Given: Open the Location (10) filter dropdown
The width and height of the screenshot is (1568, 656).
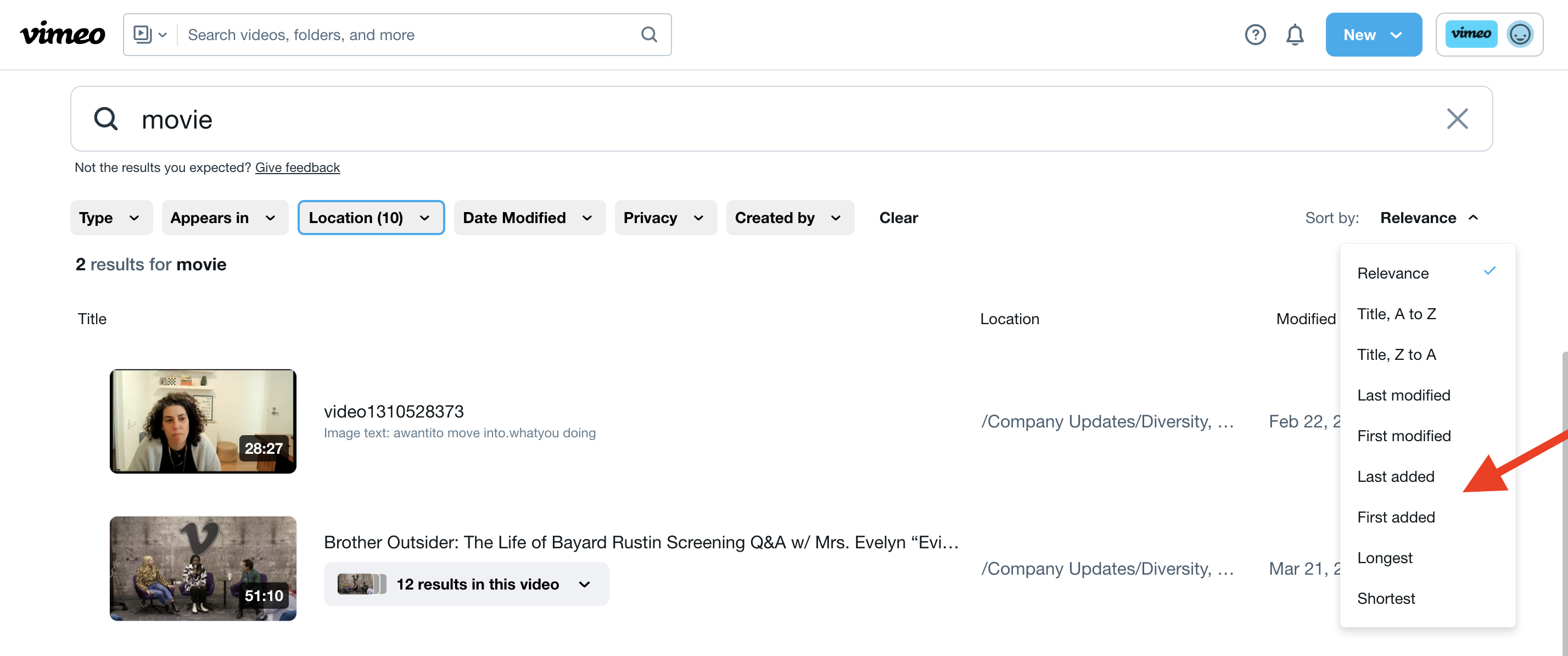Looking at the screenshot, I should coord(370,218).
